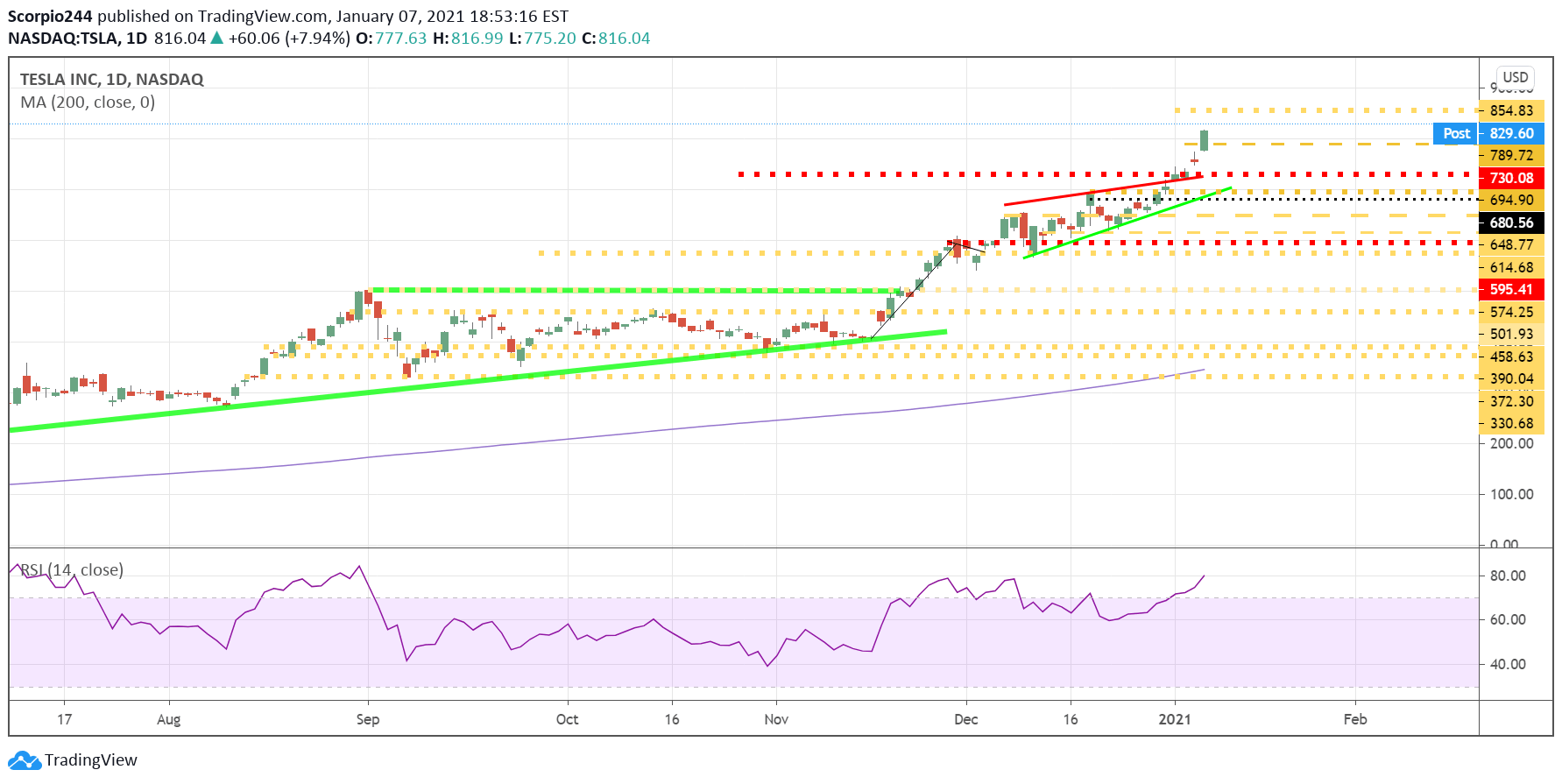Click the TradingView cloud logo icon
Viewport: 1562px width, 784px height.
25,760
